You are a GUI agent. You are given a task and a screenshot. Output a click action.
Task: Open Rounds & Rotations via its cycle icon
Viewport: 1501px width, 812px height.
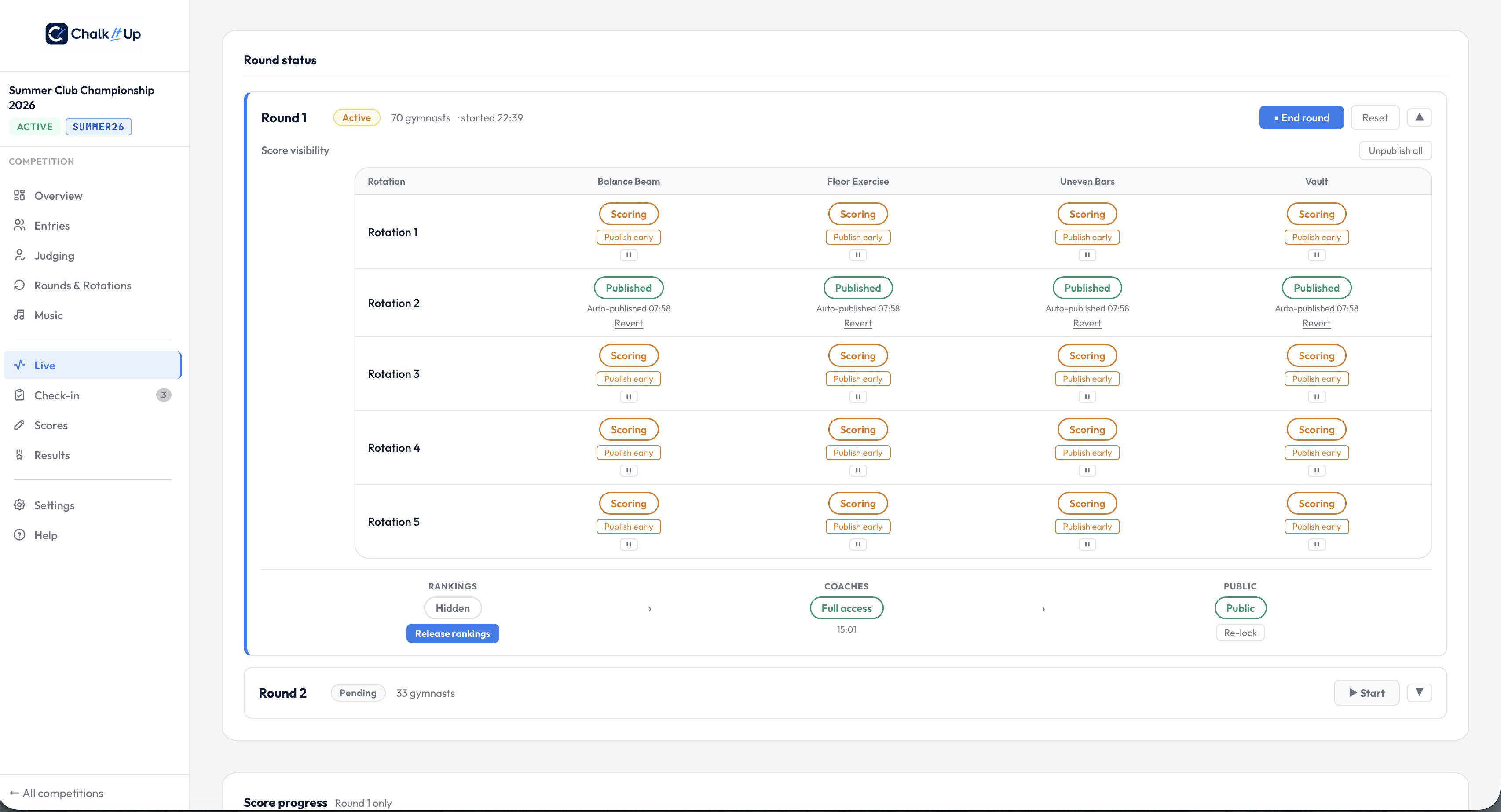tap(19, 285)
